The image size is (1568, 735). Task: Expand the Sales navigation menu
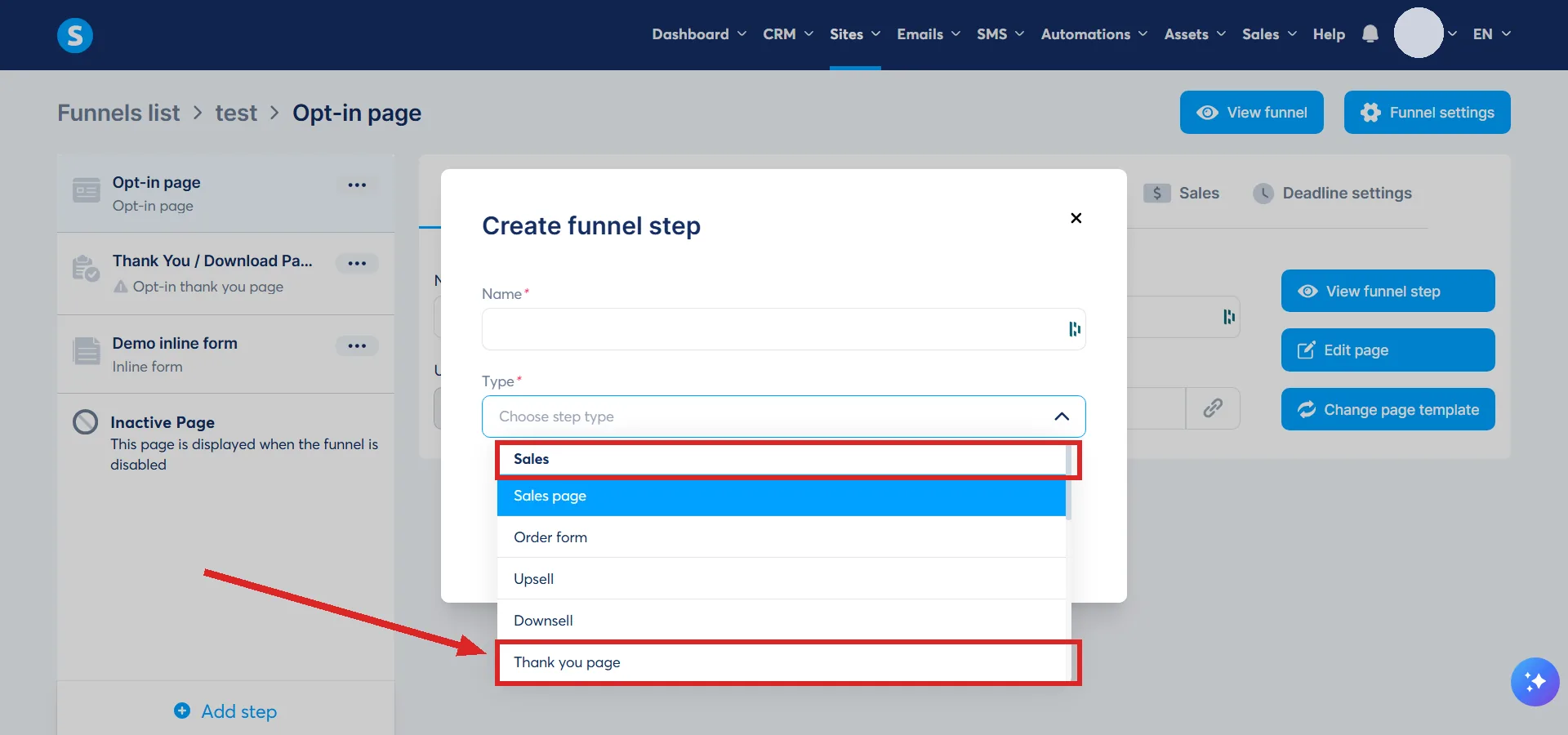(x=1269, y=34)
